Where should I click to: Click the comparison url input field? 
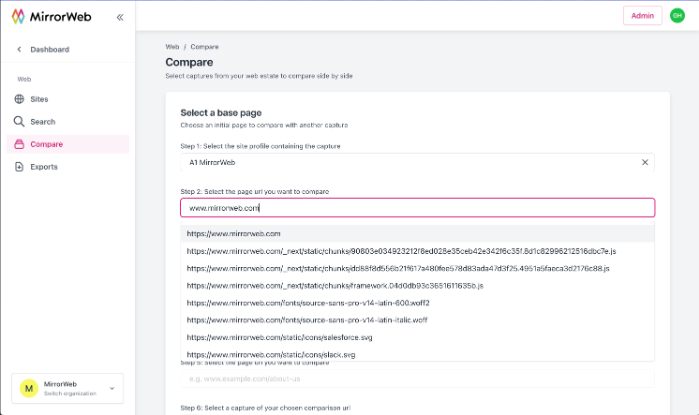pos(417,378)
